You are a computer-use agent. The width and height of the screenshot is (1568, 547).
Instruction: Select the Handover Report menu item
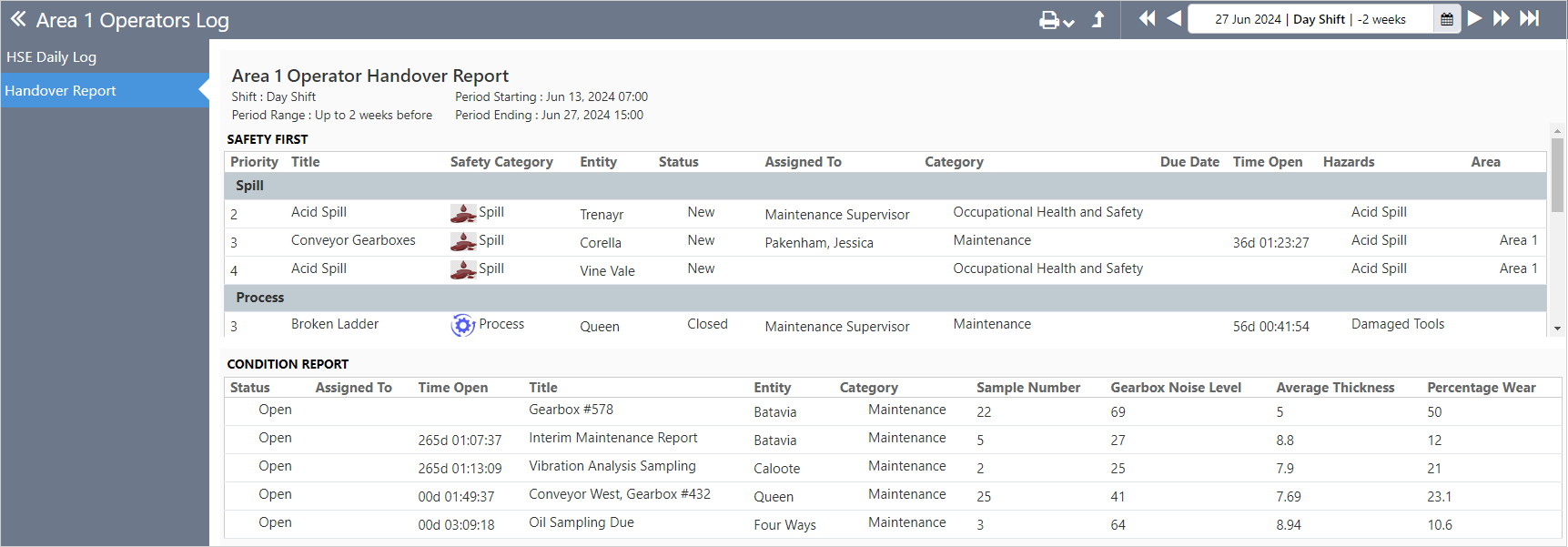tap(61, 90)
